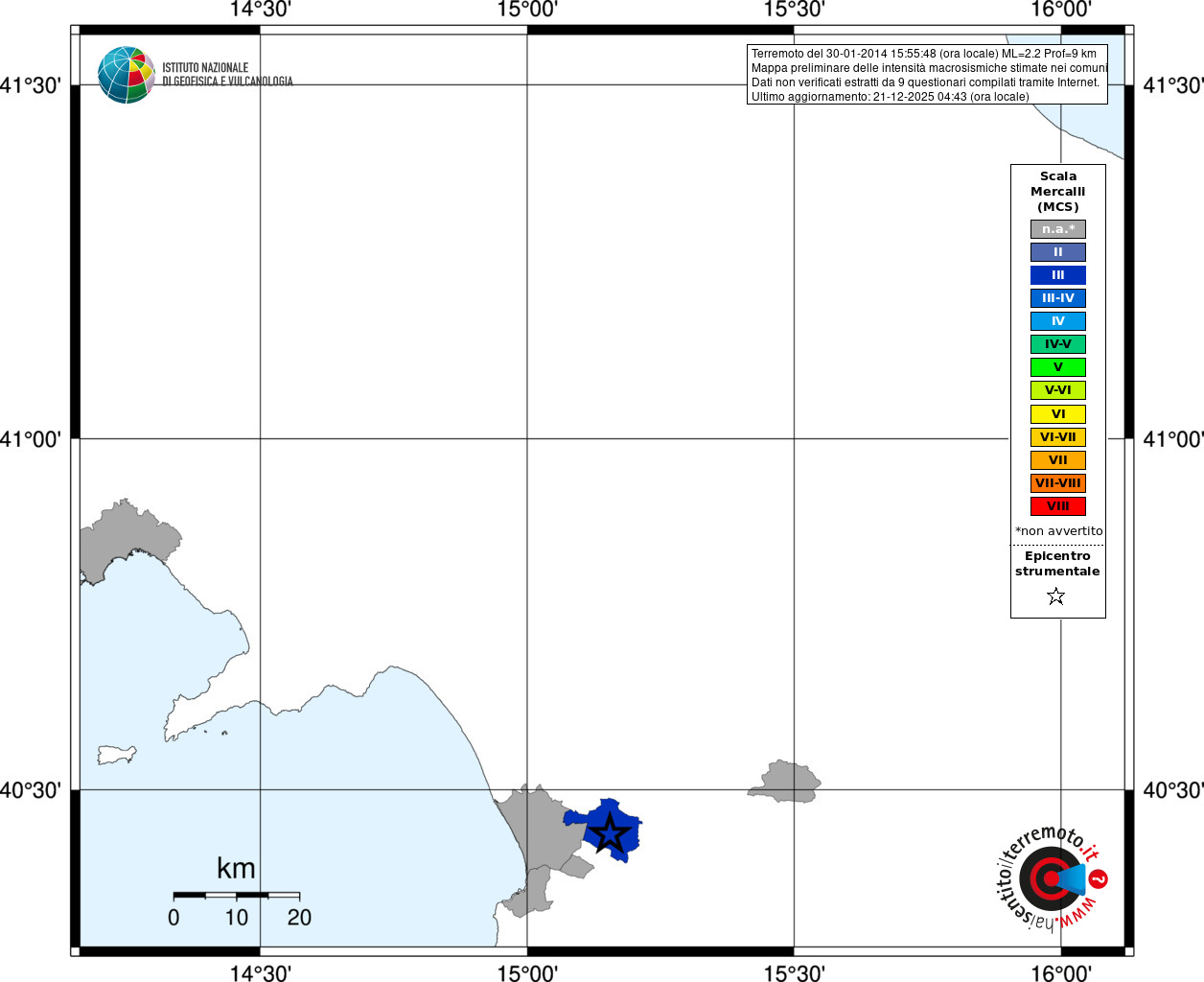This screenshot has width=1204, height=982.
Task: Select the II intensity legend swatch
Action: point(1058,252)
